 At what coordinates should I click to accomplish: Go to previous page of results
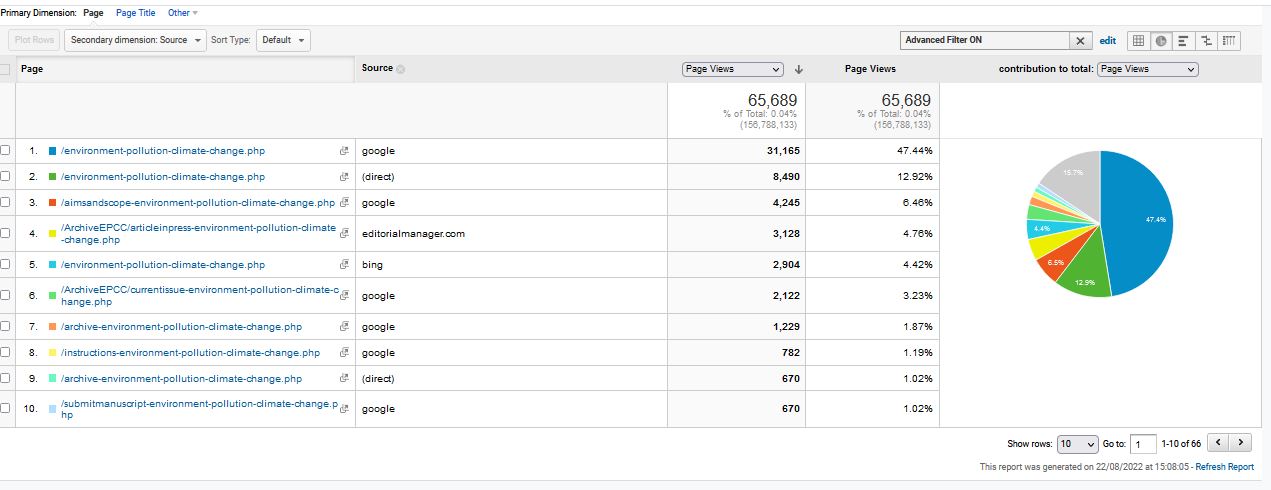point(1218,443)
